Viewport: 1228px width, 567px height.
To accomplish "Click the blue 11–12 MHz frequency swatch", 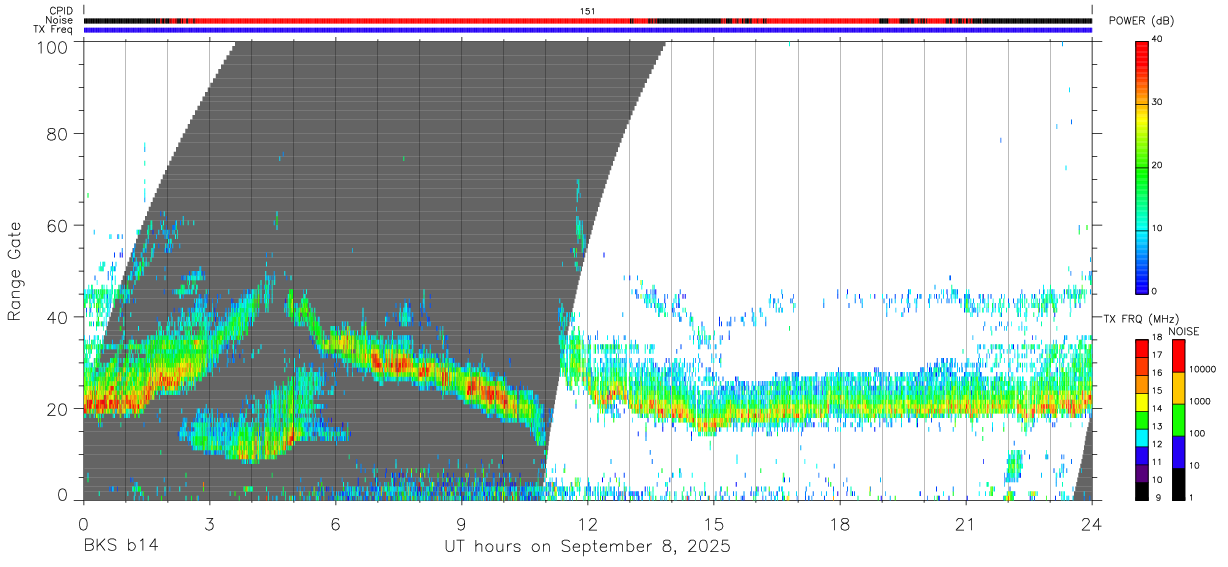I will click(1142, 456).
